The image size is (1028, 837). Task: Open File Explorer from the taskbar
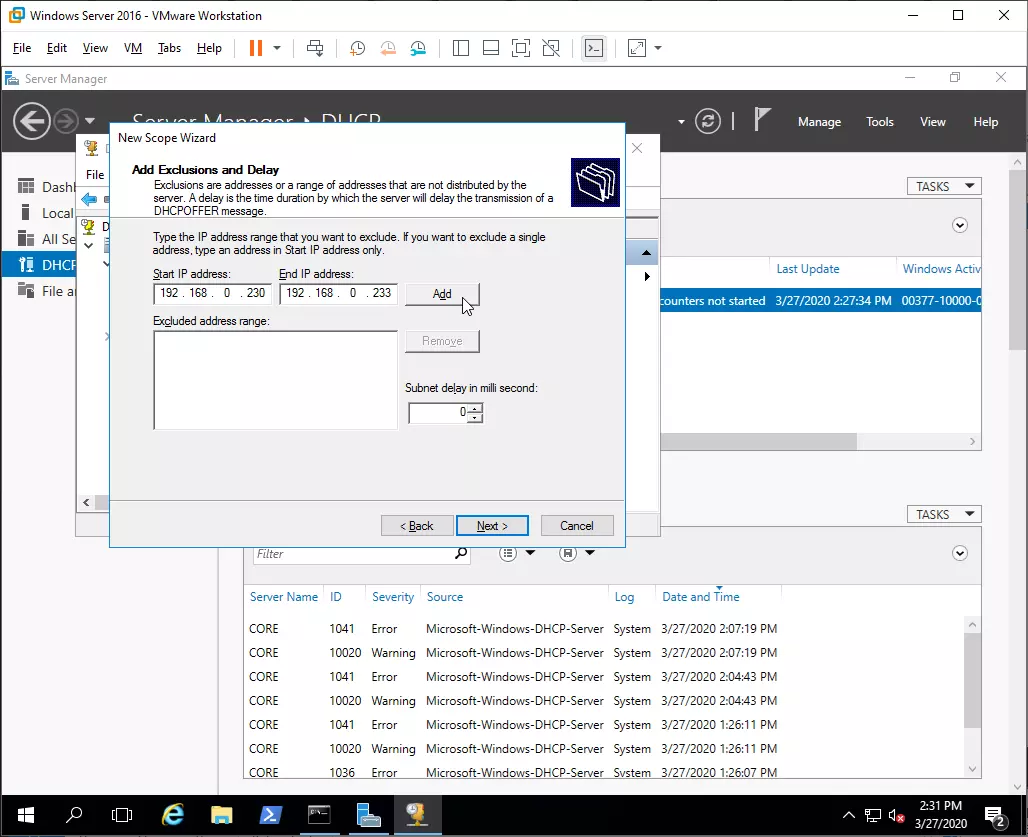point(221,815)
